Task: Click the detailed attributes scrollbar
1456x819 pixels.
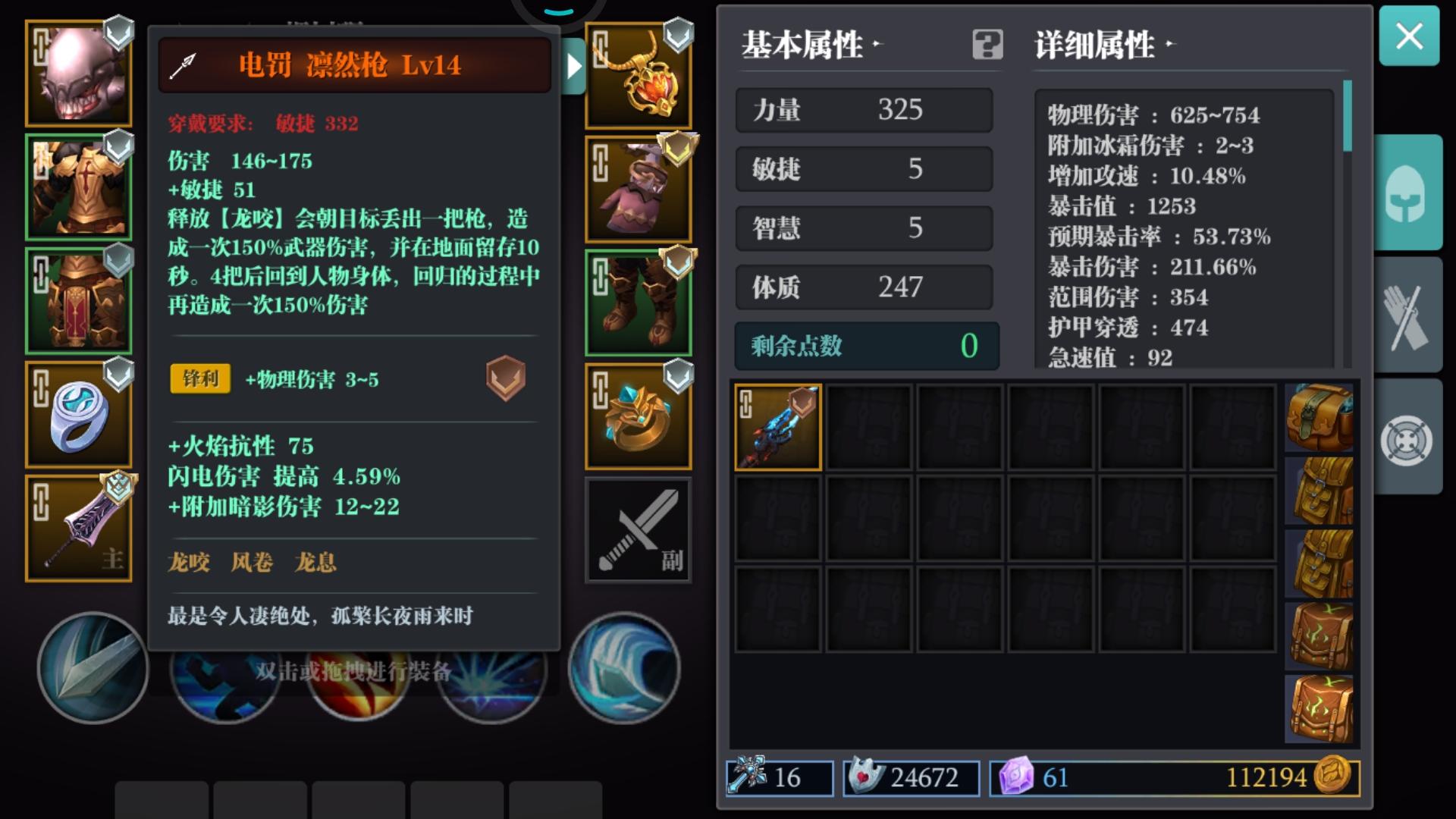Action: pos(1348,224)
